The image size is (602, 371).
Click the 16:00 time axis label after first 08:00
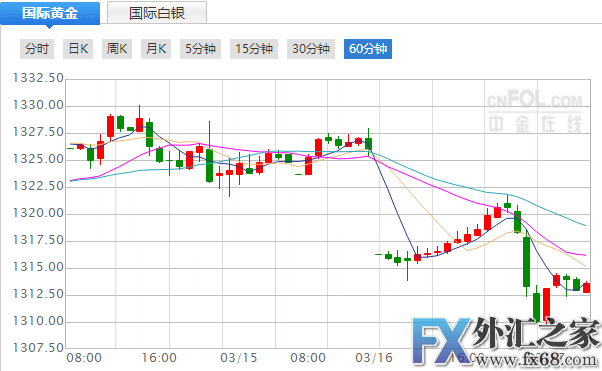coord(159,358)
